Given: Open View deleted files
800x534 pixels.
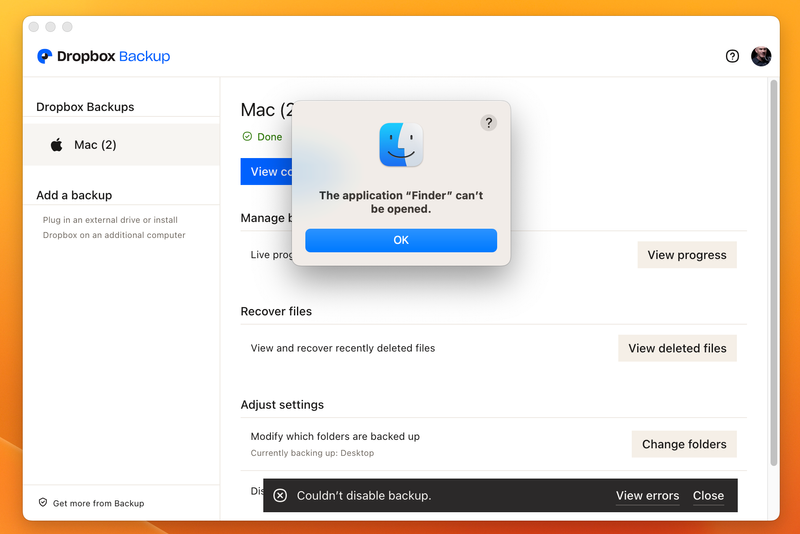Looking at the screenshot, I should click(677, 348).
